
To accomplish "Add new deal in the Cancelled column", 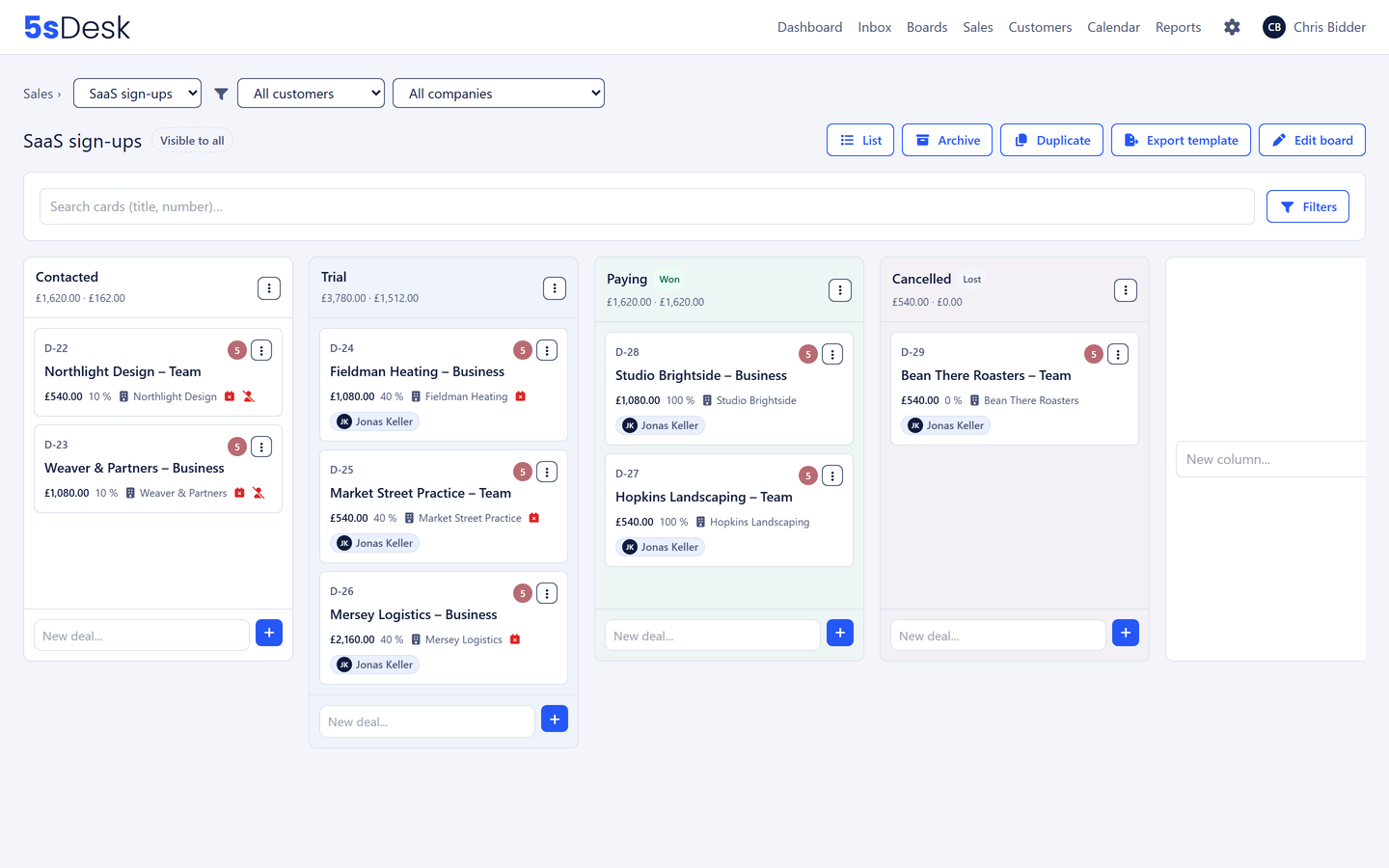I will pos(1126,633).
